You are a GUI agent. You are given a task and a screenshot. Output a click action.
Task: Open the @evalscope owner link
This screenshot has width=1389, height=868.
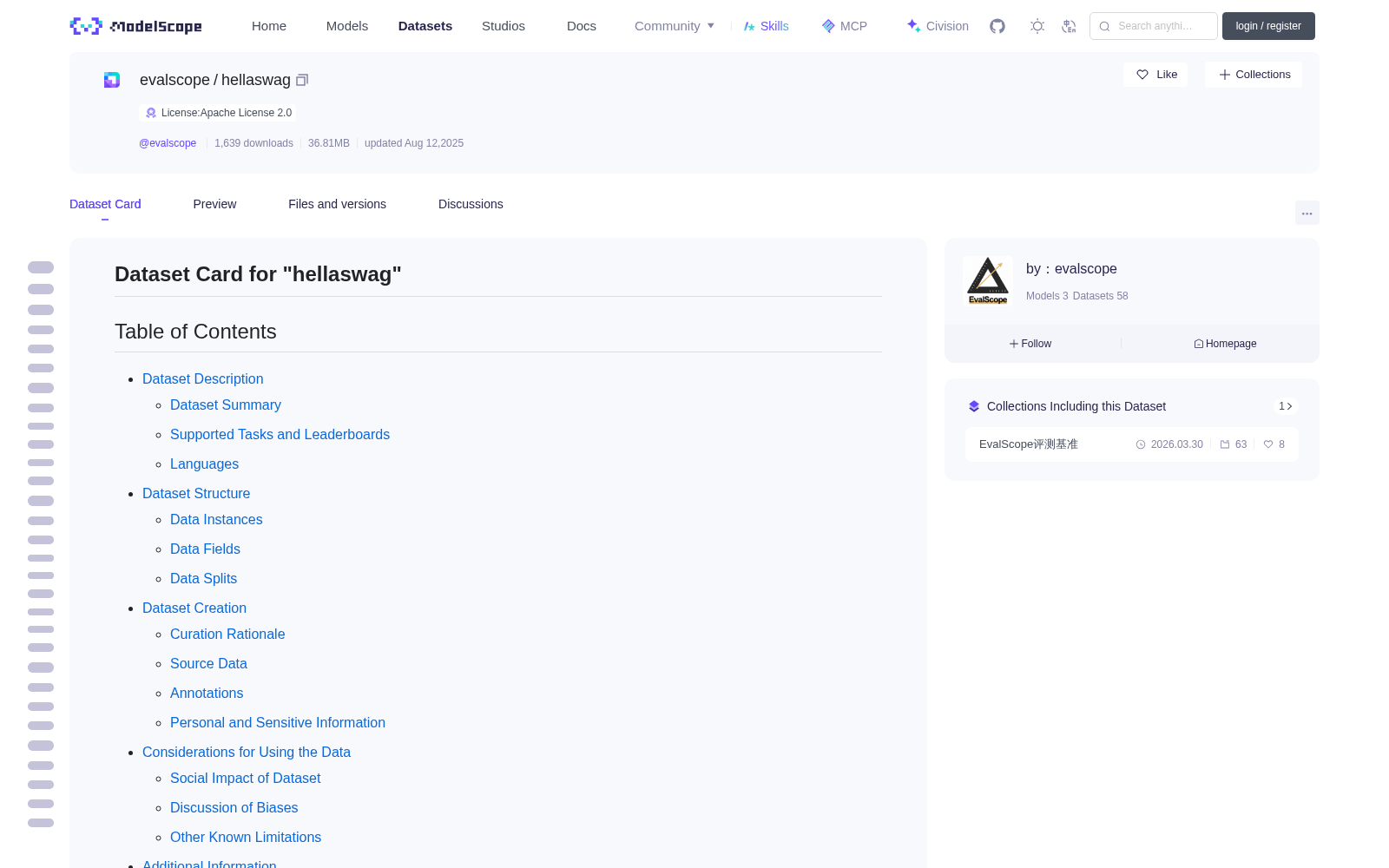[x=168, y=143]
